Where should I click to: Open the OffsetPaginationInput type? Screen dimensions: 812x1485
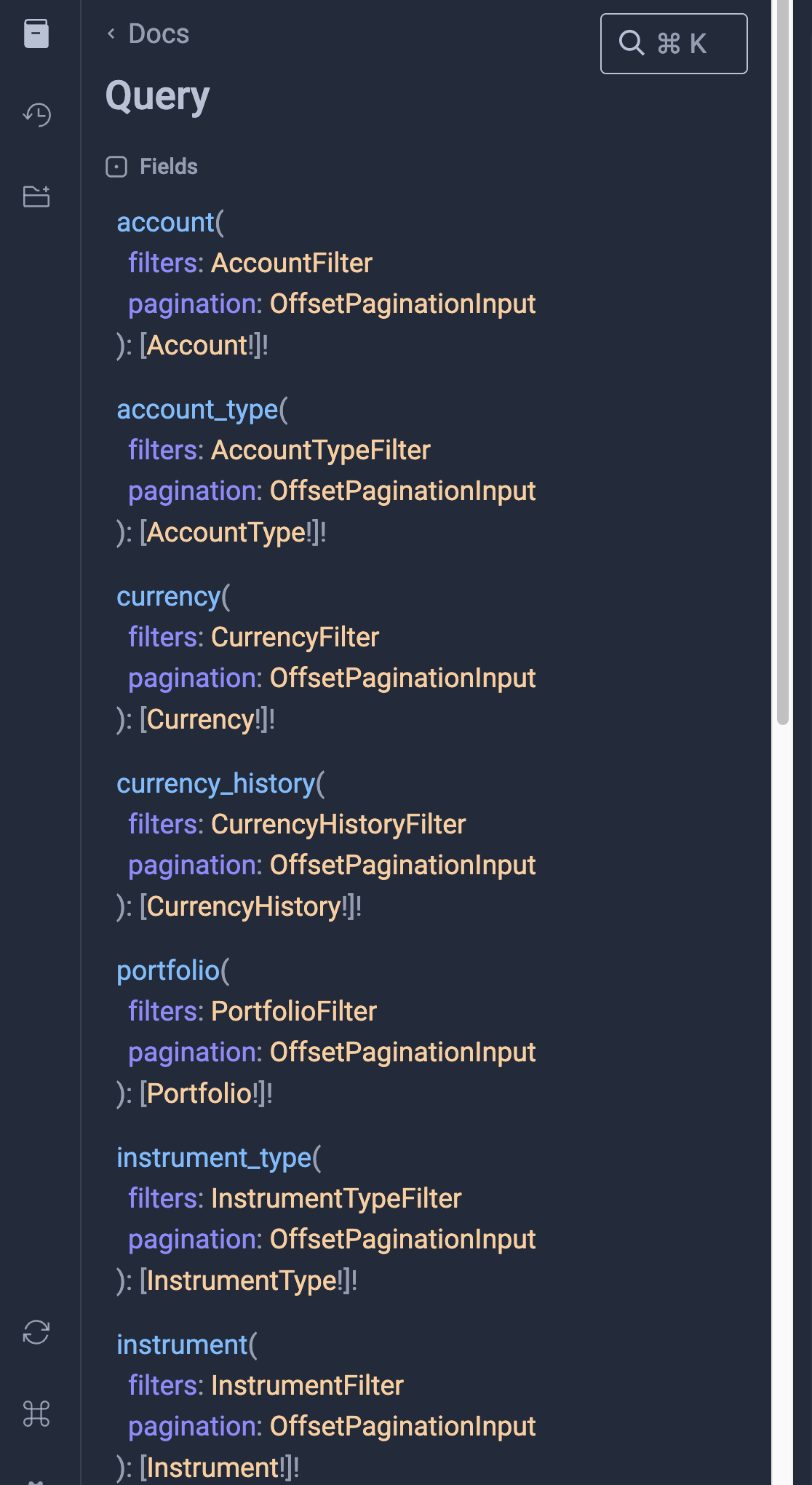(402, 304)
